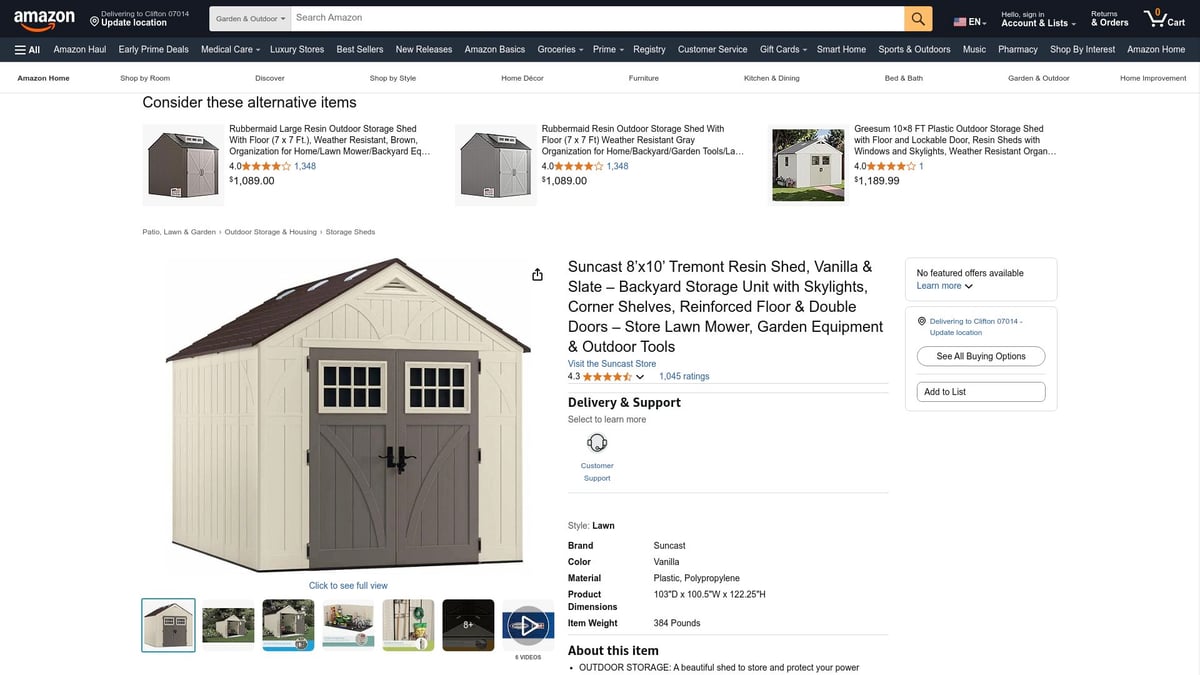Click the Amazon logo
This screenshot has width=1200, height=675.
[x=44, y=18]
